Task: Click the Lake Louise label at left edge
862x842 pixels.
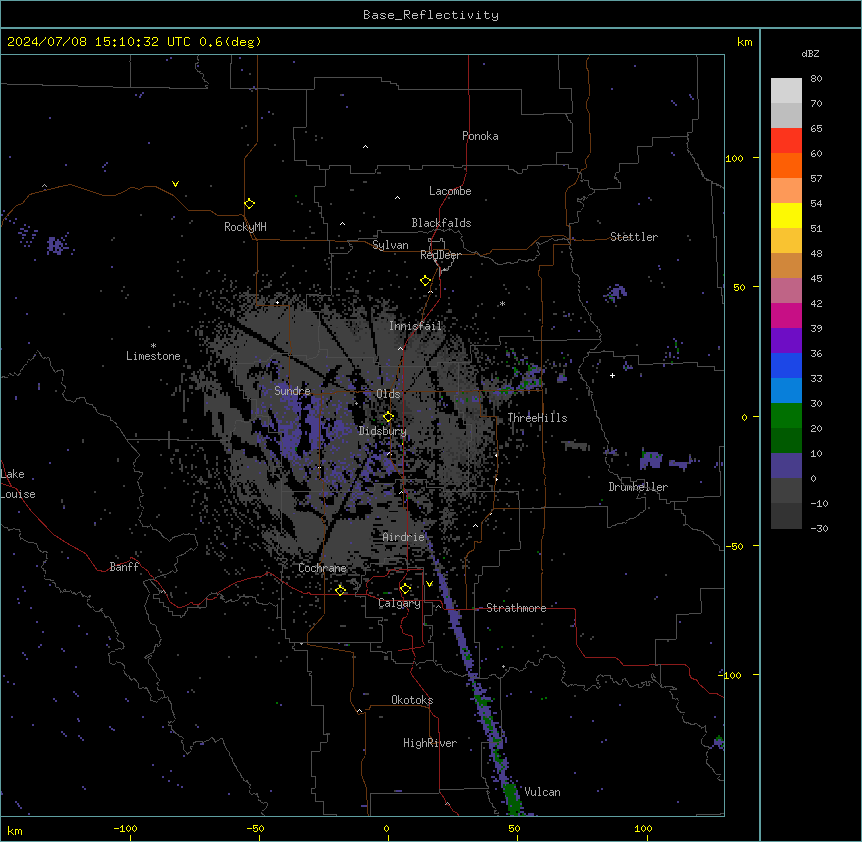Action: (18, 484)
